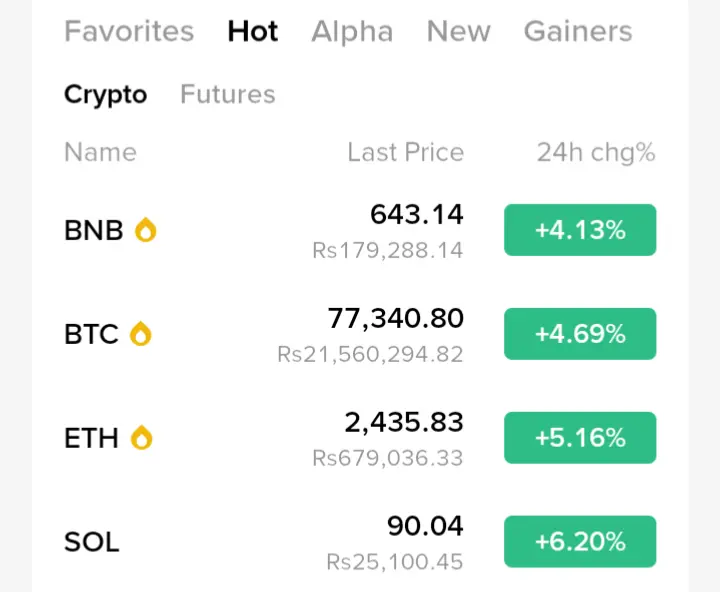This screenshot has height=592, width=720.
Task: Select the Crypto sub-tab
Action: point(105,94)
